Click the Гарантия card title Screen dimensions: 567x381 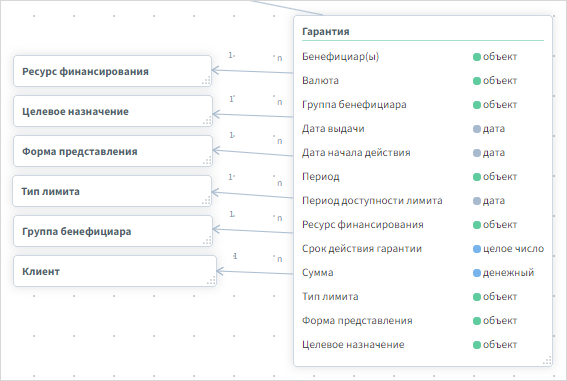click(x=325, y=31)
